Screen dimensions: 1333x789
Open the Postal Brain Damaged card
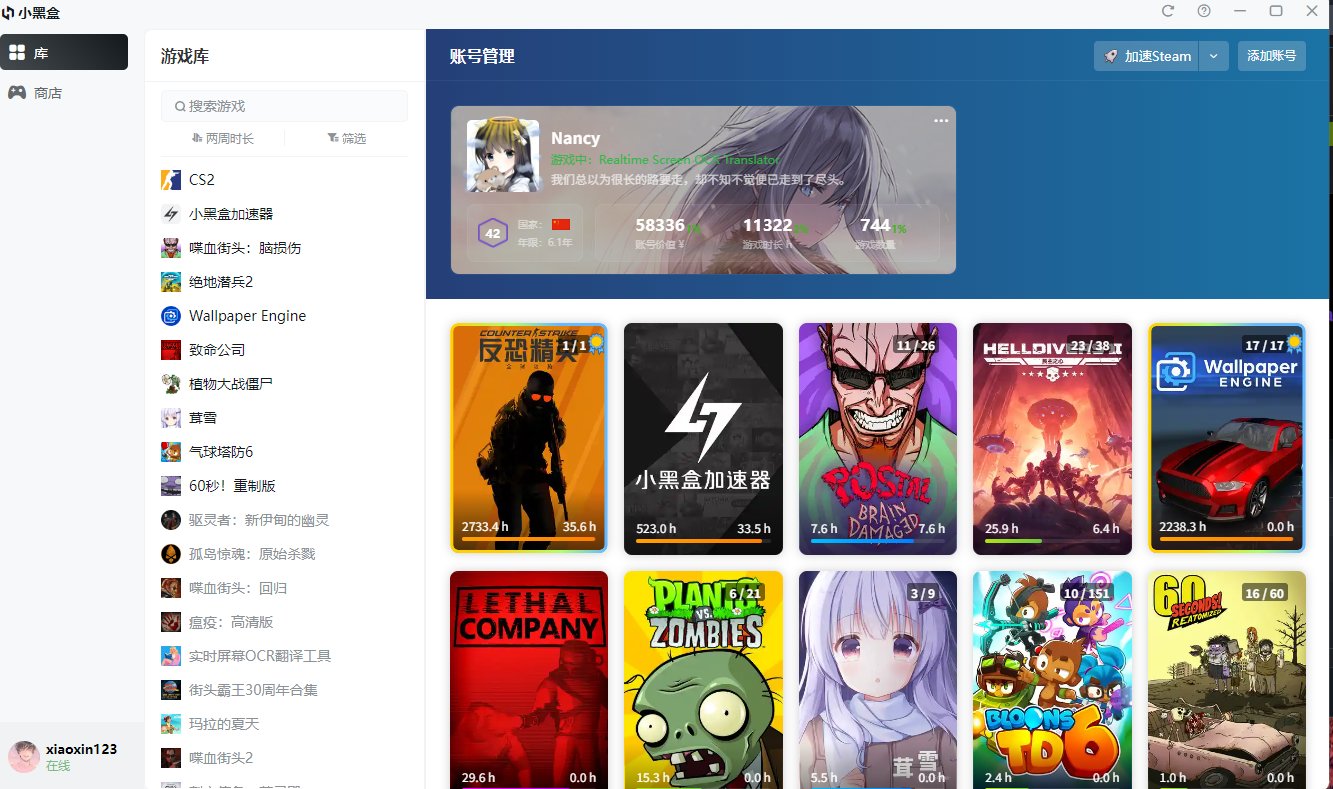878,438
